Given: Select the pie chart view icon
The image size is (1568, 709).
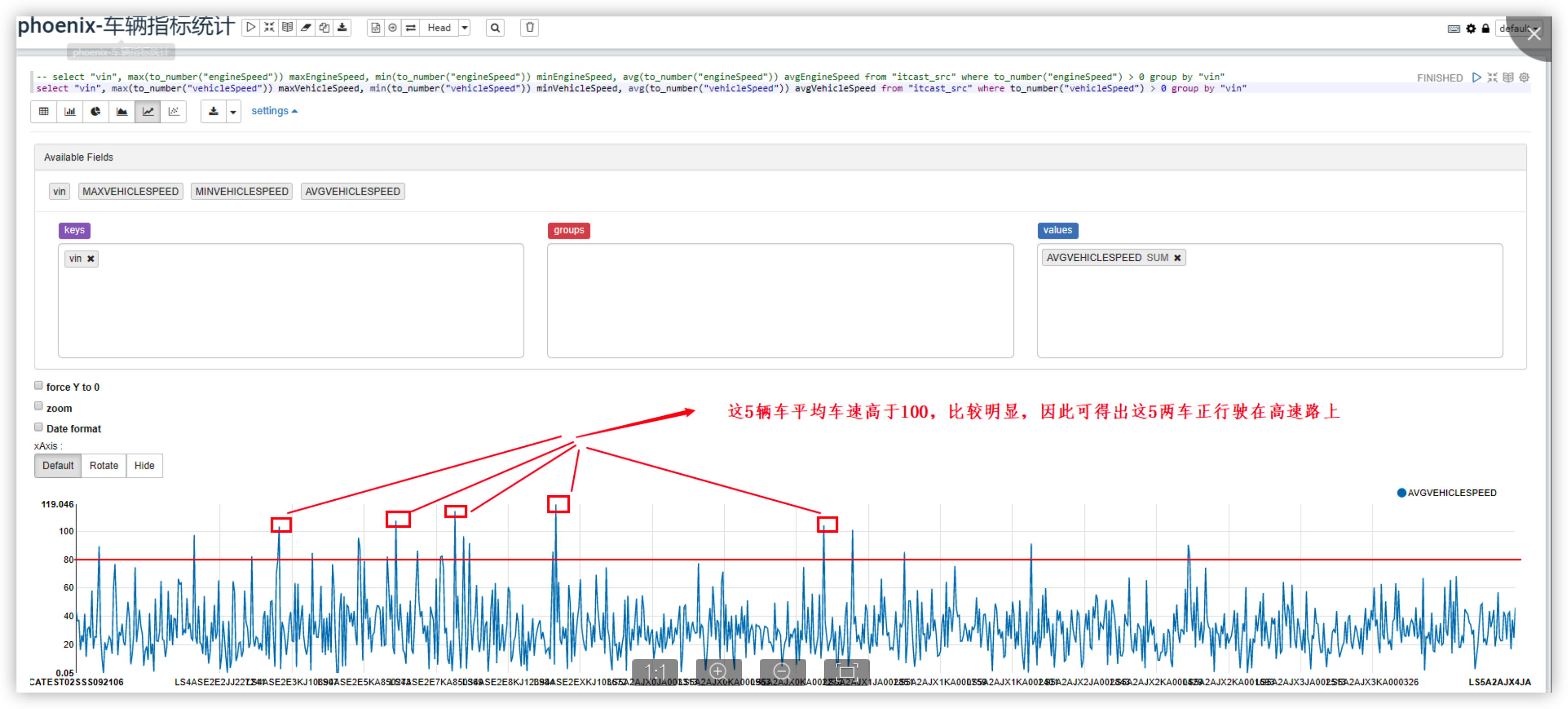Looking at the screenshot, I should point(95,111).
